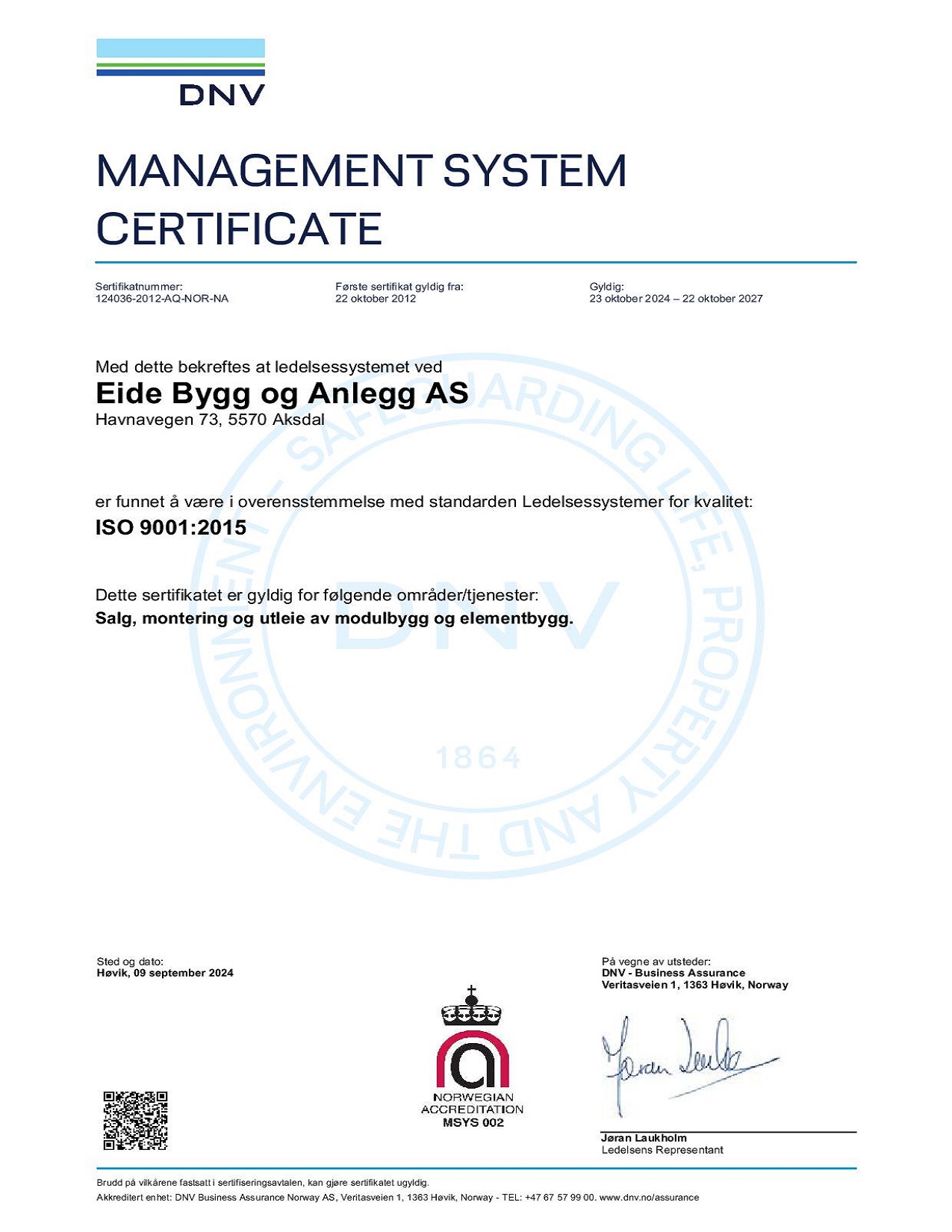Click the 'MANAGEMENT SYSTEM' heading line
The width and height of the screenshot is (952, 1232).
tap(361, 171)
